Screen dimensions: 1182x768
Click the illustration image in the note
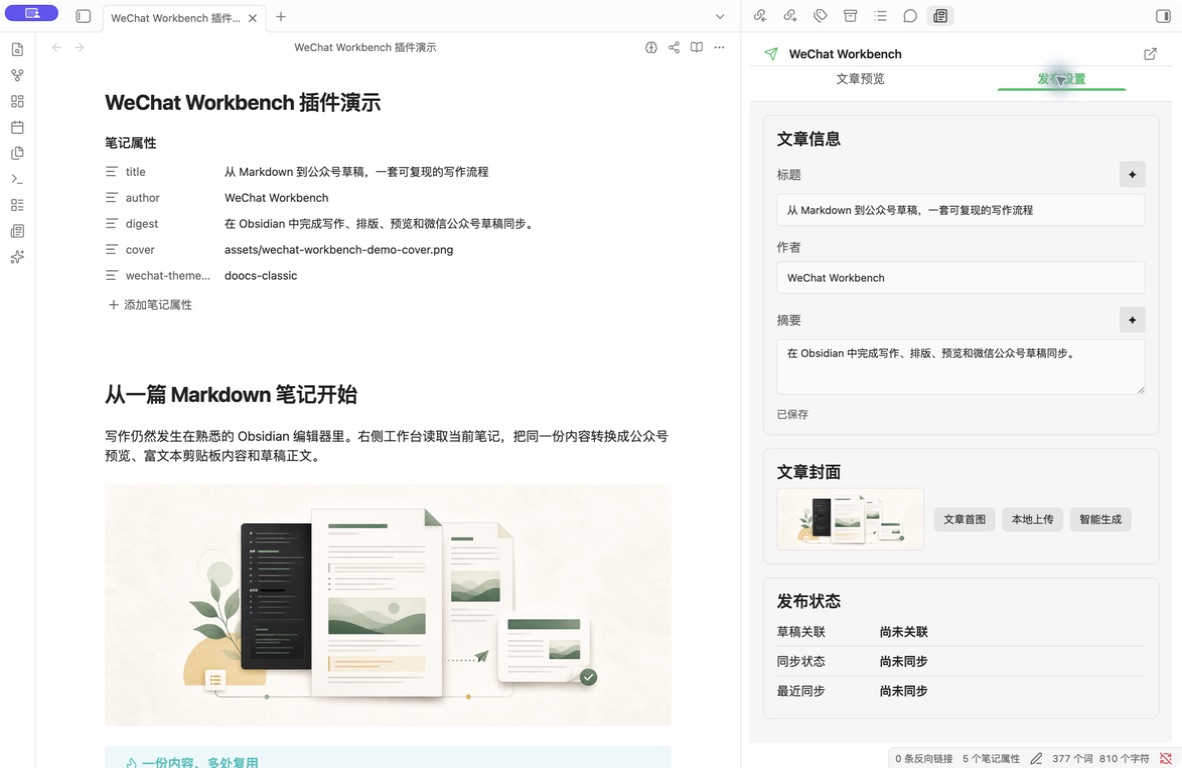[x=387, y=605]
